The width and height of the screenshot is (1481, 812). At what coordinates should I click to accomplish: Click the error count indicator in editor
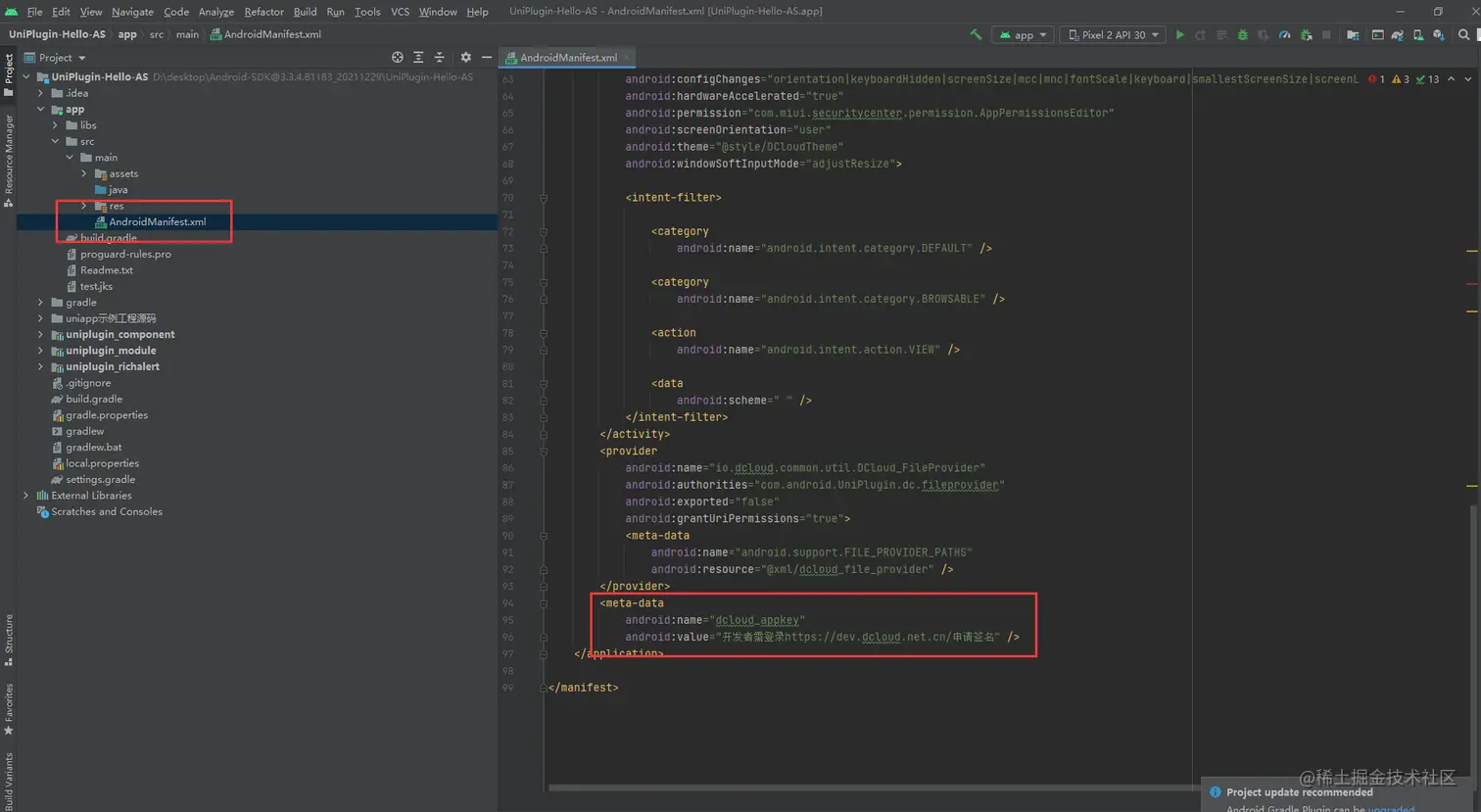pyautogui.click(x=1376, y=79)
